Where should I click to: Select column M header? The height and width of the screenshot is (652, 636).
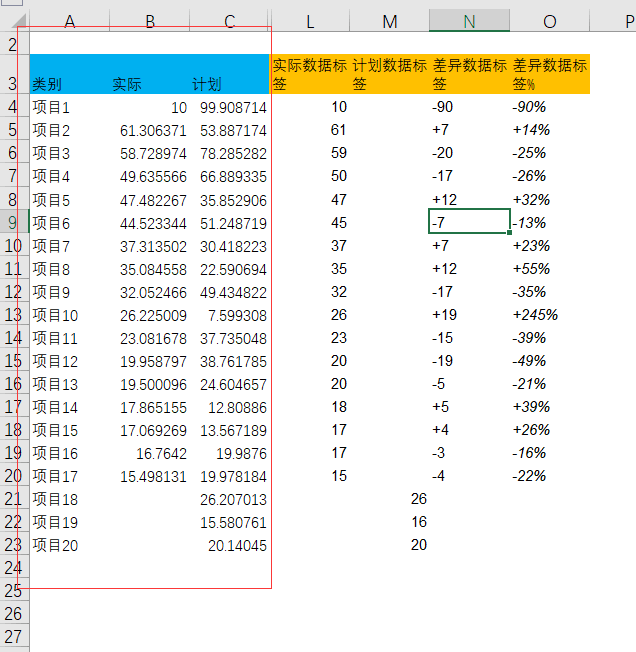tap(389, 21)
